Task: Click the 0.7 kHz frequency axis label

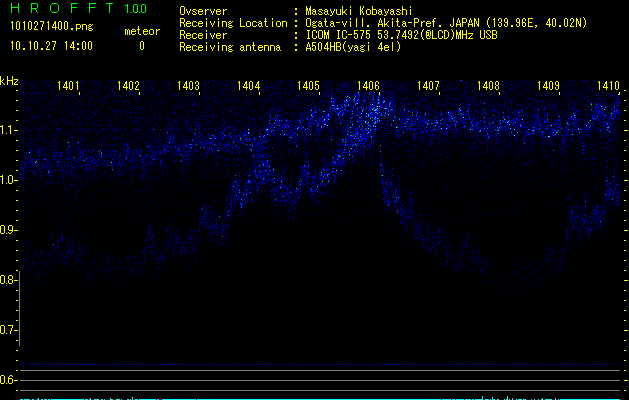Action: [7, 330]
